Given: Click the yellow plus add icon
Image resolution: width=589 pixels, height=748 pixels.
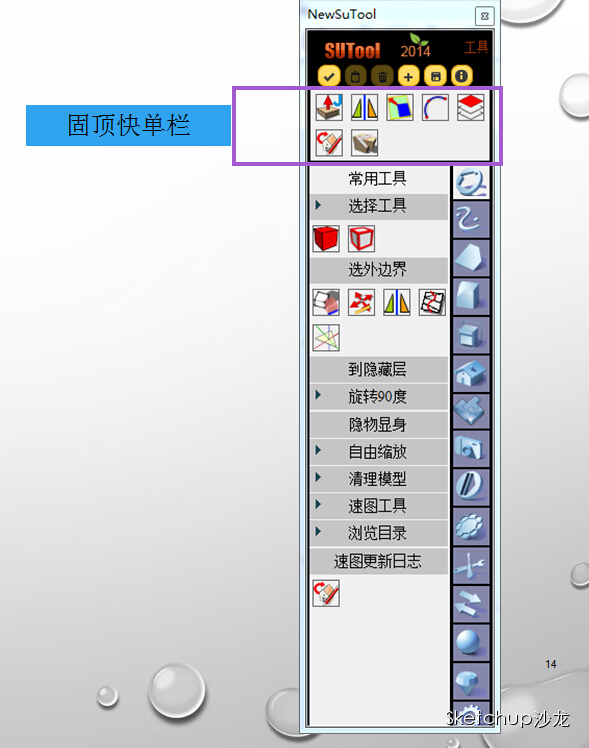Looking at the screenshot, I should pyautogui.click(x=408, y=76).
